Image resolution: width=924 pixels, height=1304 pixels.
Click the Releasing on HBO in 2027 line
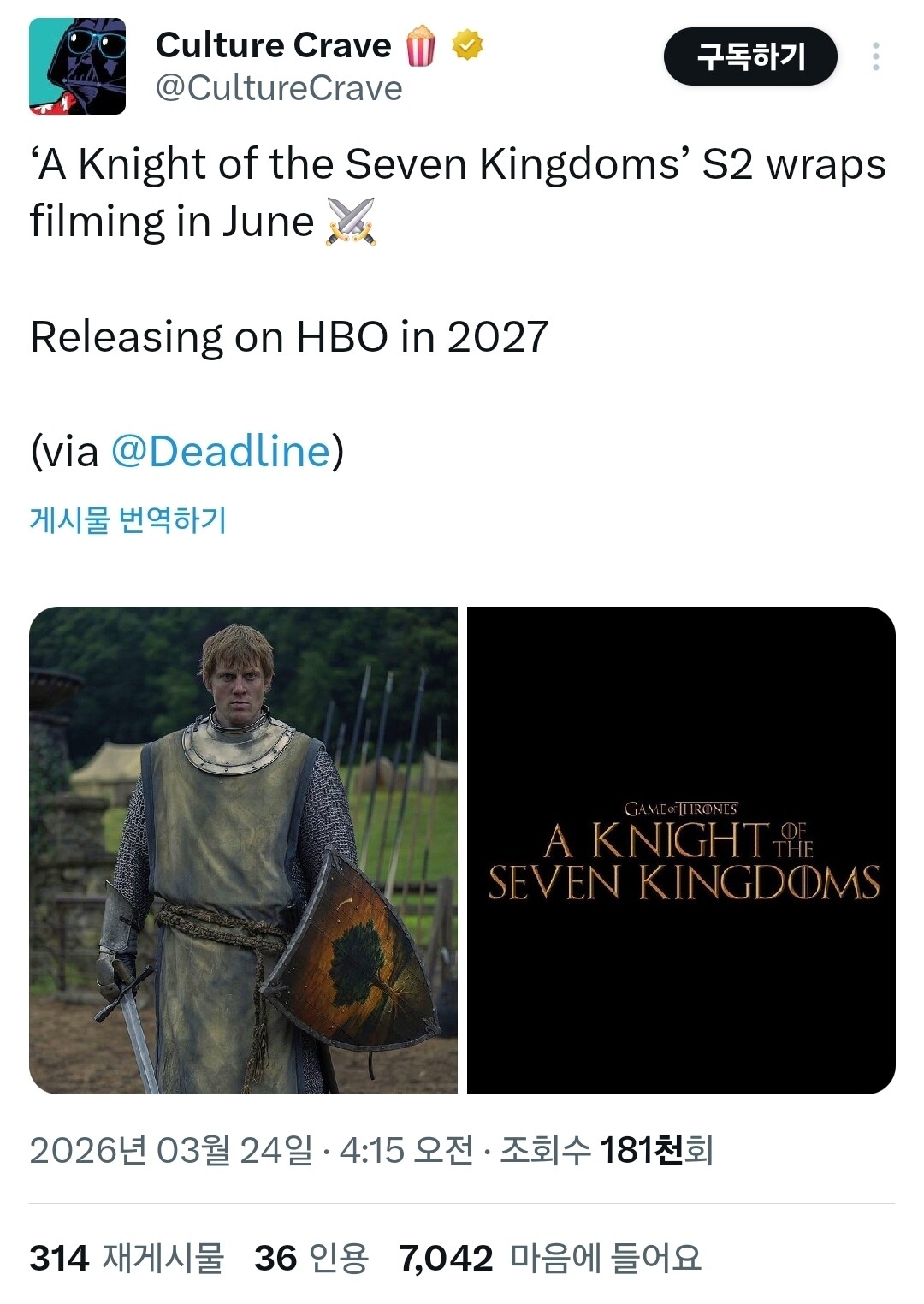coord(289,336)
